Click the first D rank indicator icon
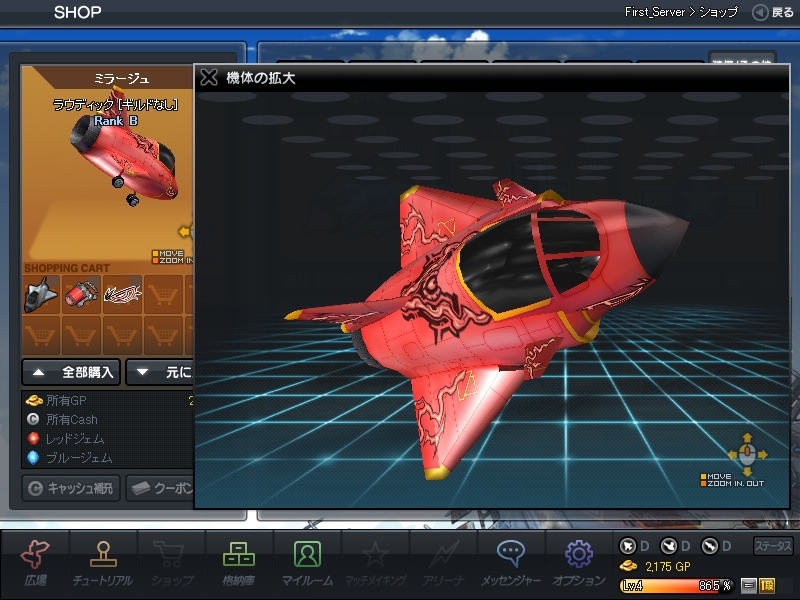The image size is (800, 600). pyautogui.click(x=628, y=546)
